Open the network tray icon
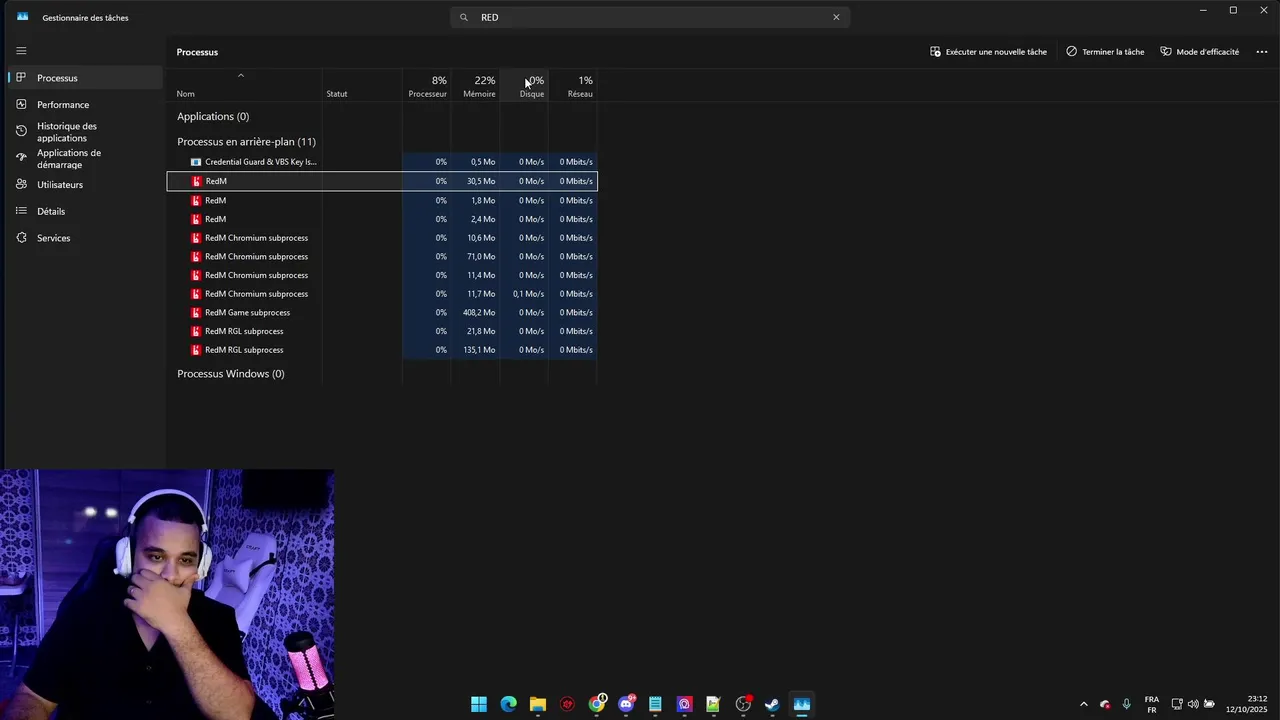 (x=1177, y=704)
